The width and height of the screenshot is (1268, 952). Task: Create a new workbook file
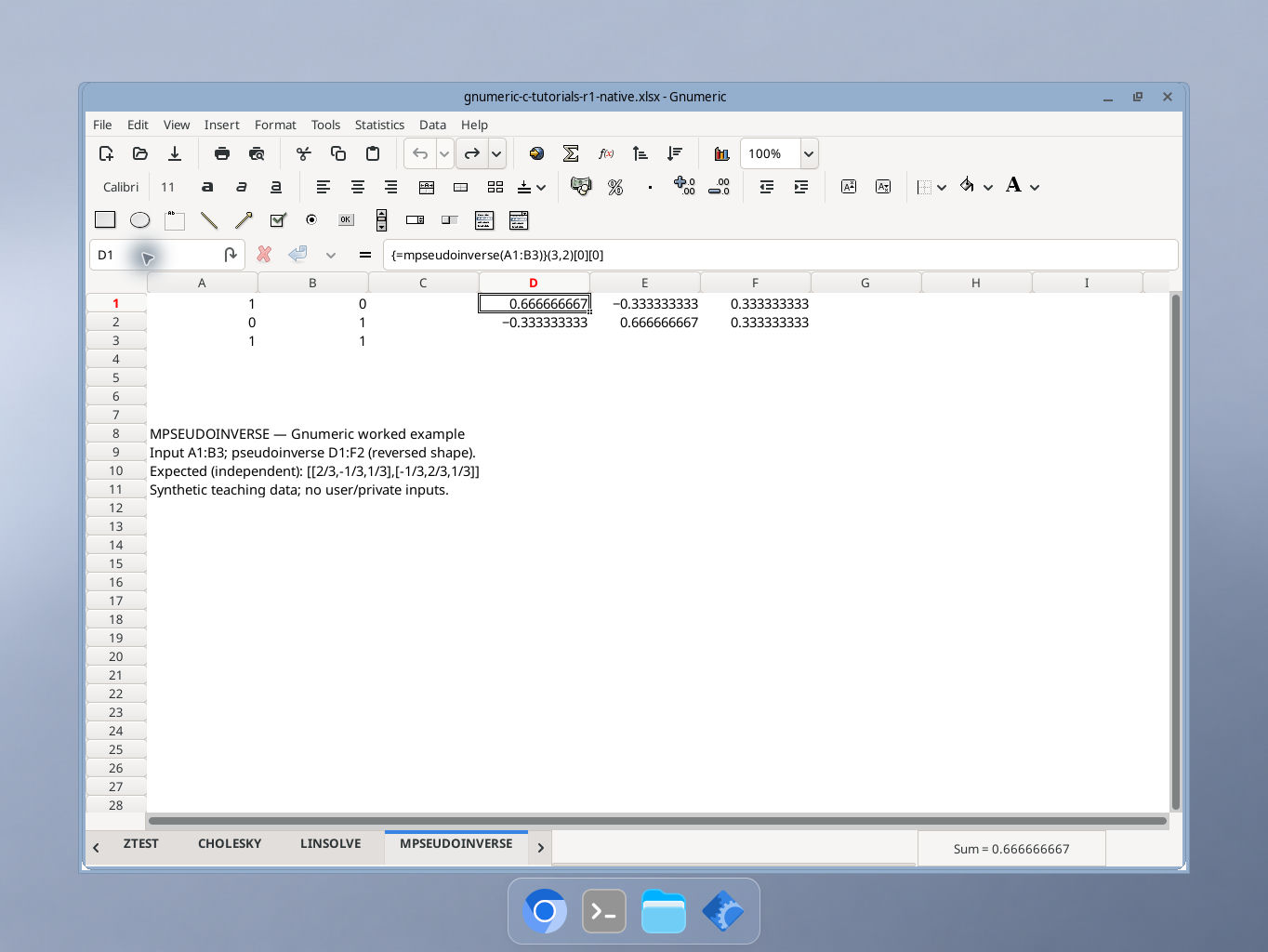click(106, 153)
